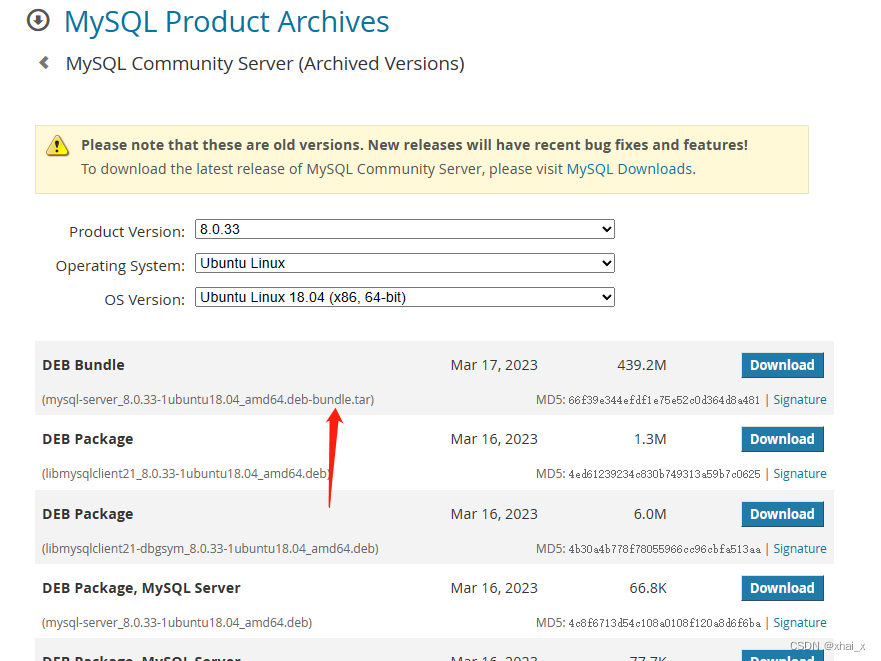Viewport: 881px width, 661px height.
Task: Click Signature for mysql-server amd64 deb
Action: 800,622
